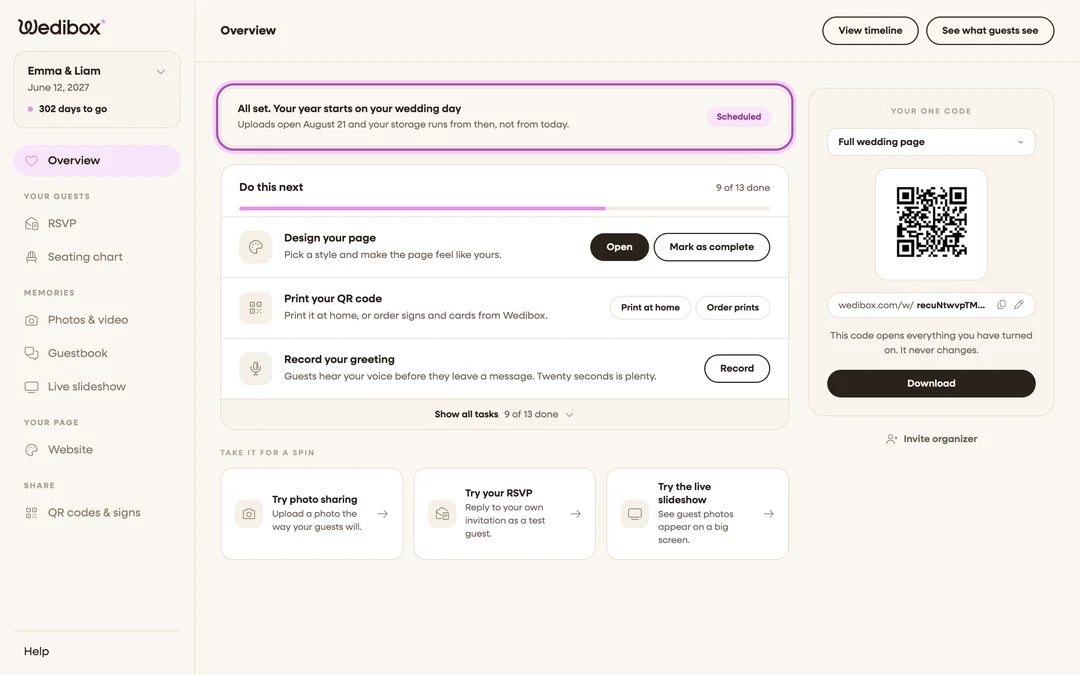
Task: Click the Wedibox logo
Action: pyautogui.click(x=61, y=27)
